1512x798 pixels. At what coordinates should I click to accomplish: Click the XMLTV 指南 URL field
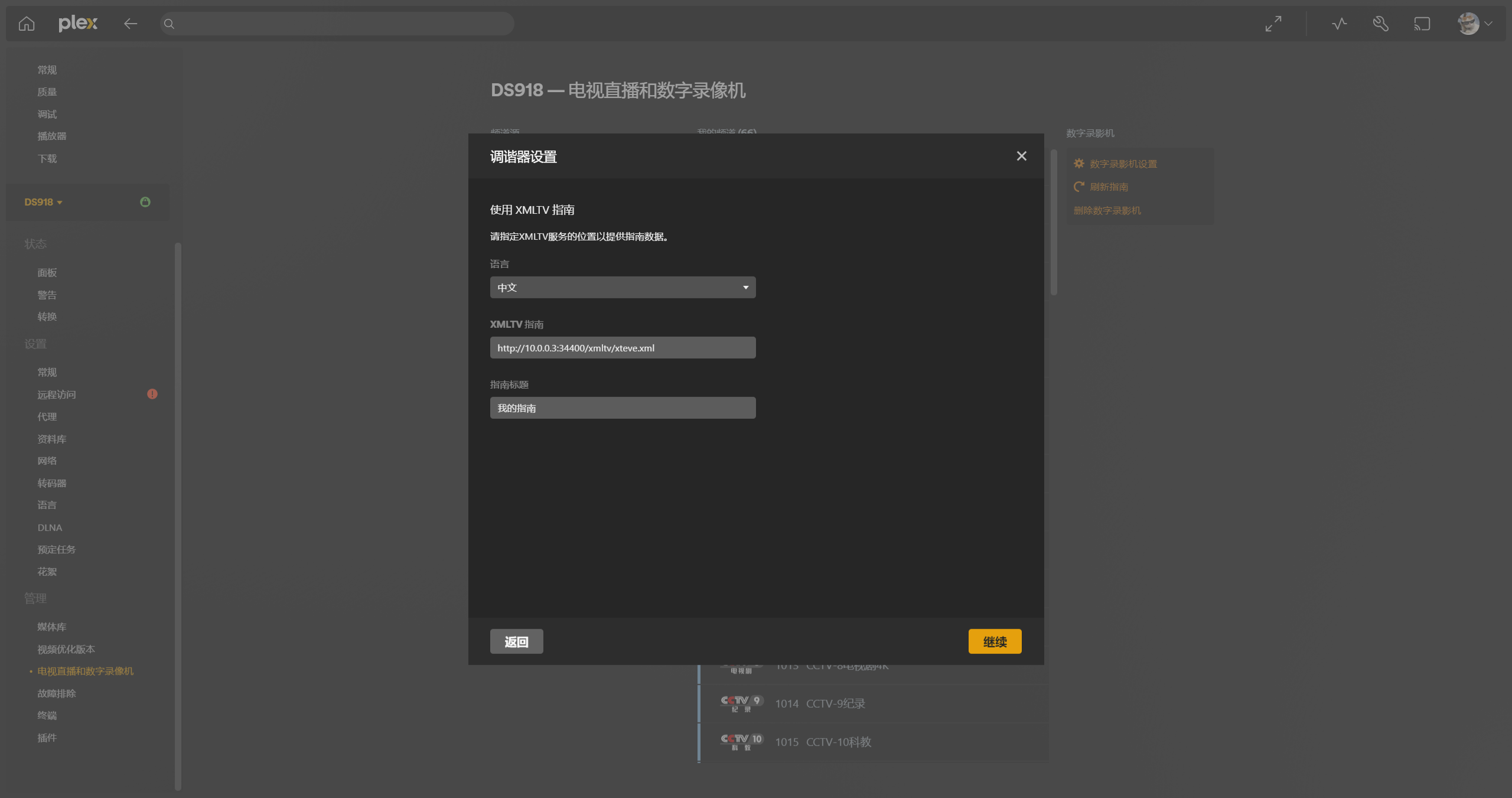coord(623,348)
